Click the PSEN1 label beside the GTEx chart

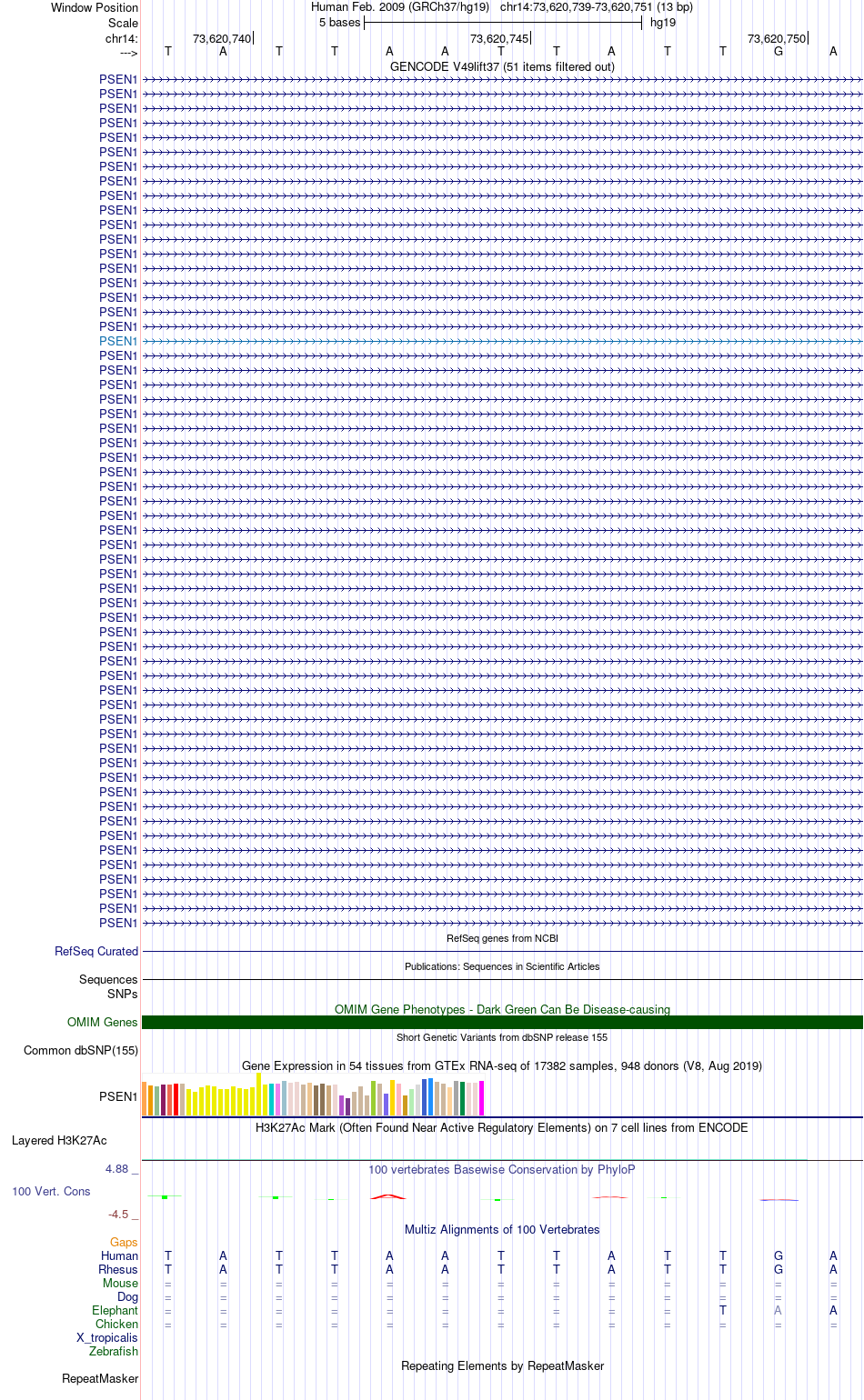tap(118, 1096)
